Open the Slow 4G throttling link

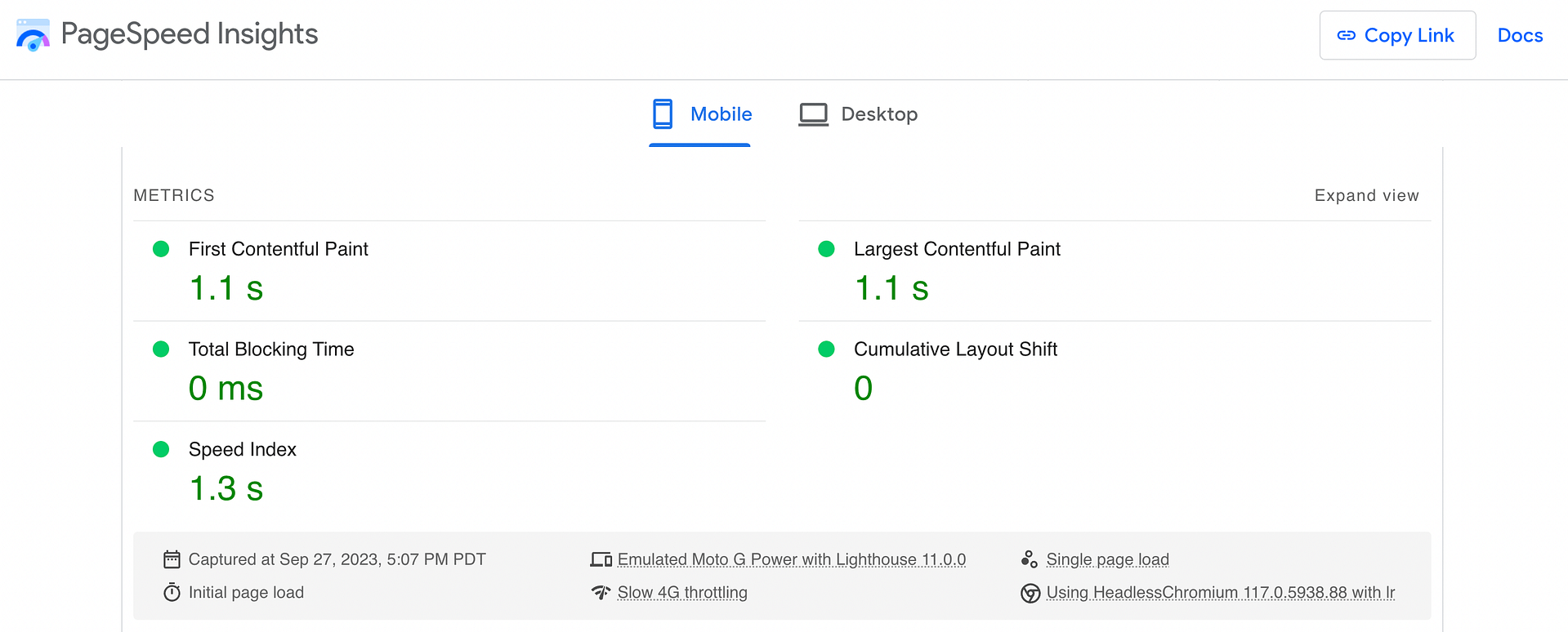point(682,593)
